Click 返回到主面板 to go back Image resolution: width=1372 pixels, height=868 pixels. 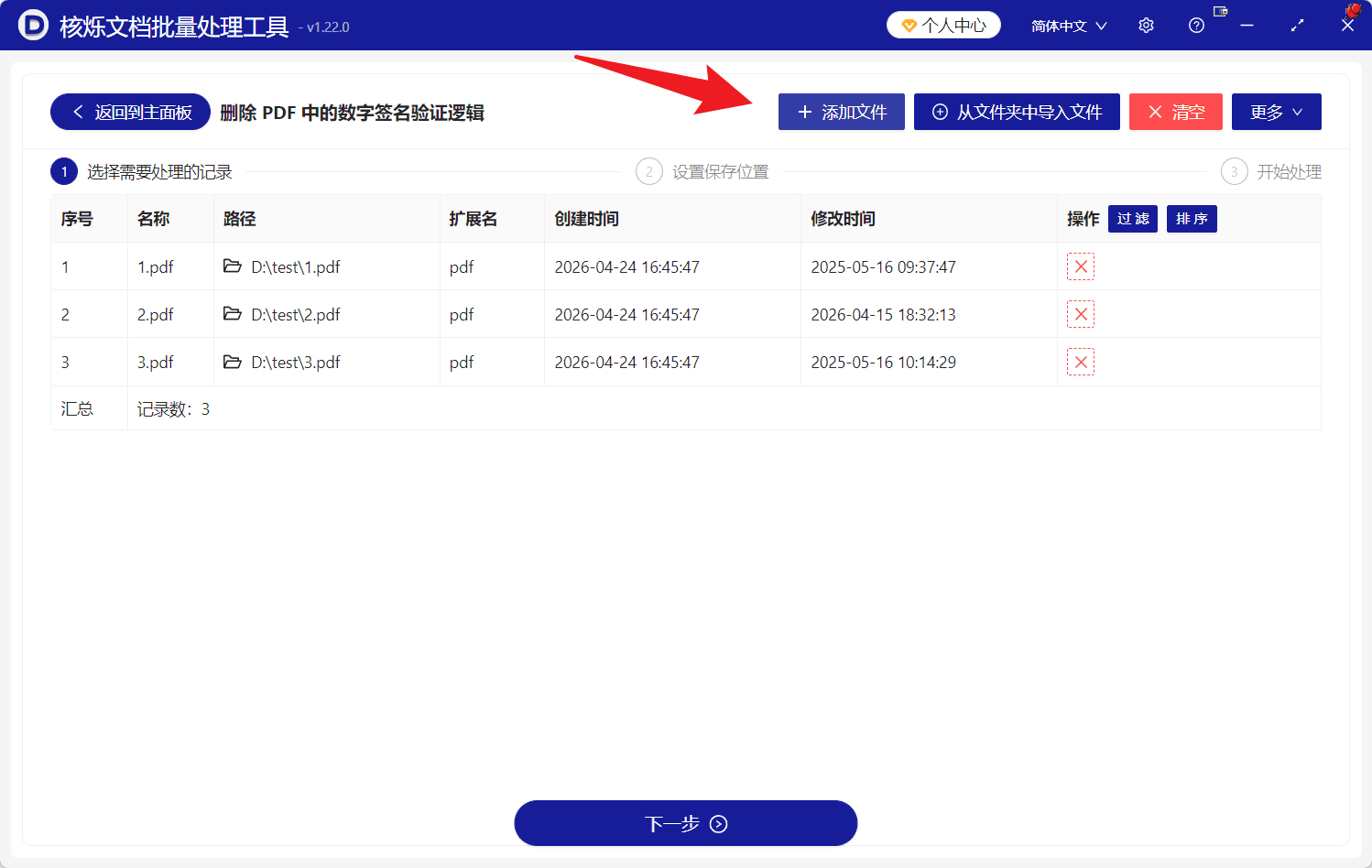(x=129, y=112)
